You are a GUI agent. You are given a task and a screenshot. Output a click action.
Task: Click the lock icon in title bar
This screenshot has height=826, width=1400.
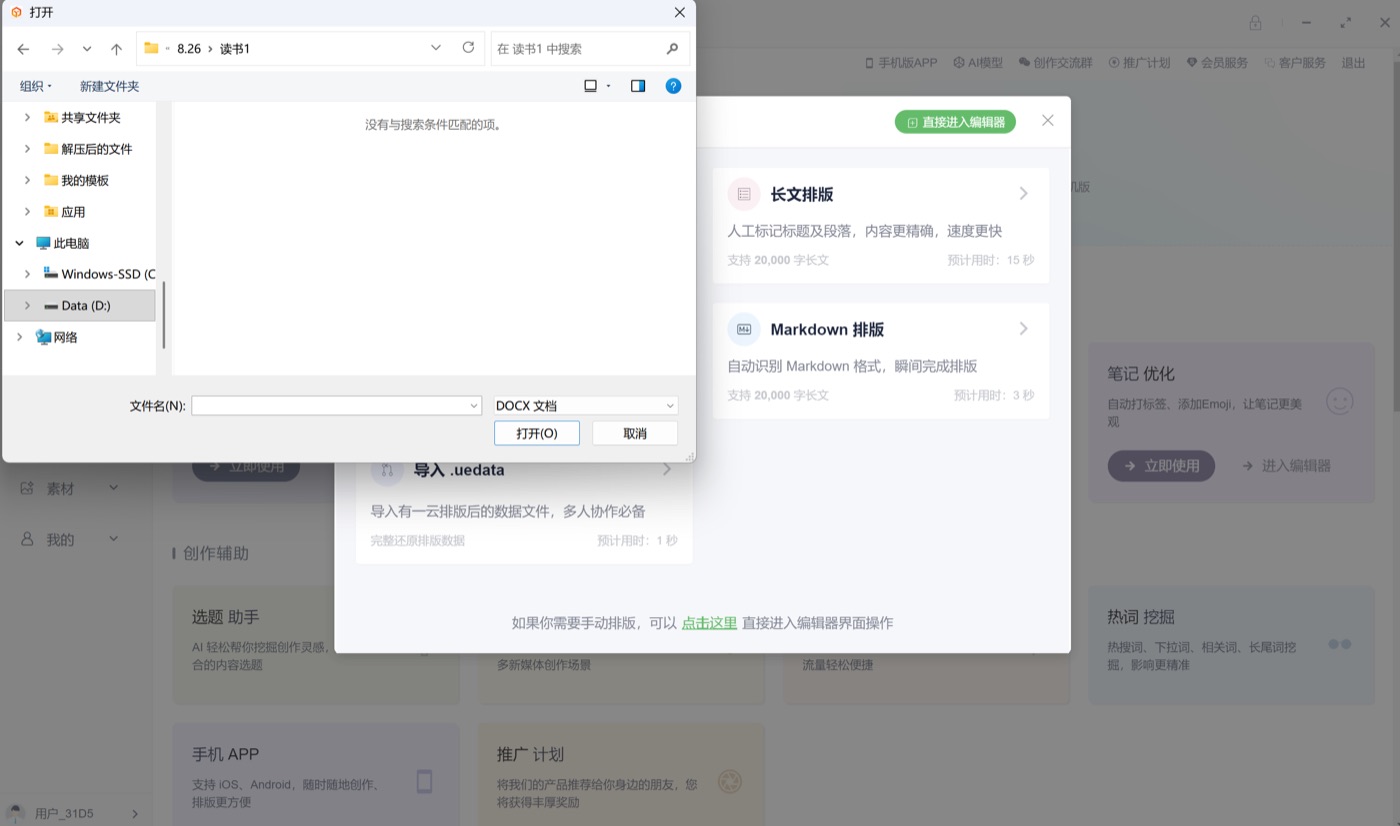coord(1255,22)
